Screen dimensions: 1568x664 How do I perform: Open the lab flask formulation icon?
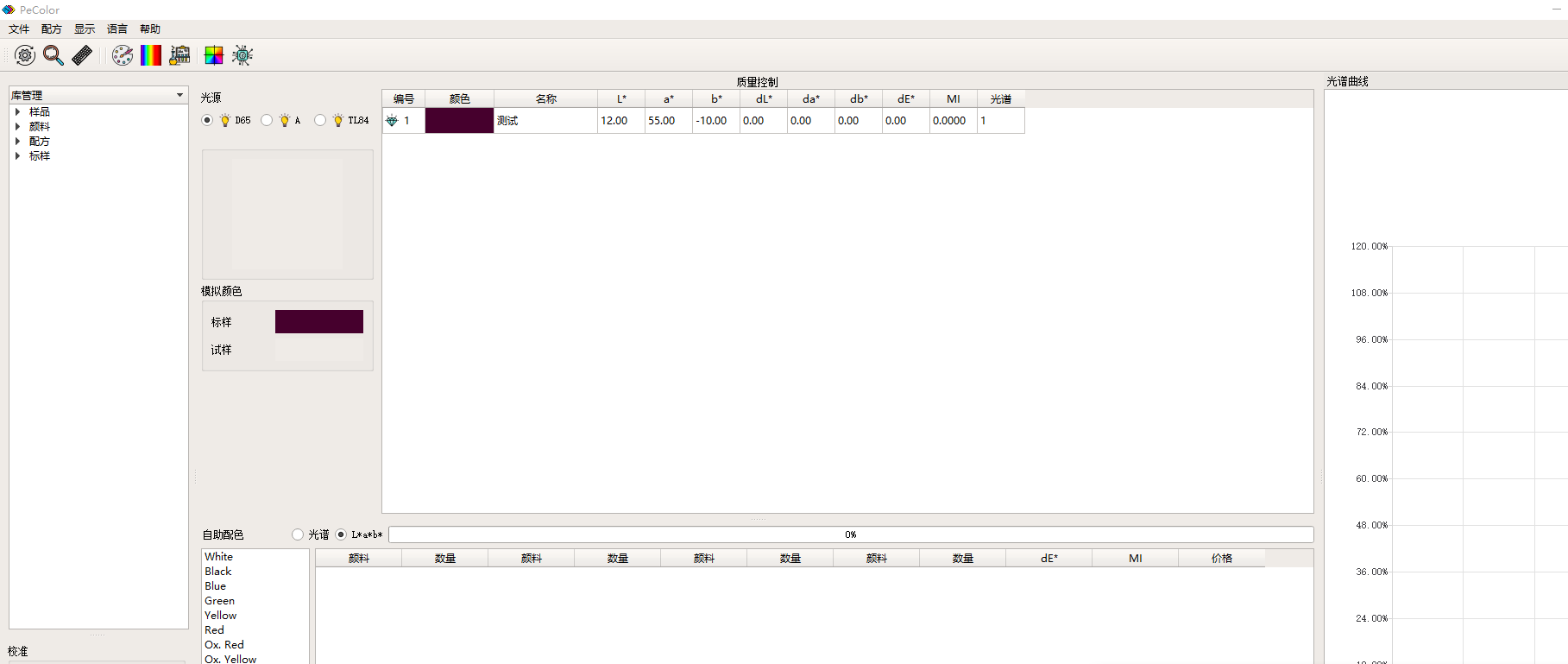[x=179, y=55]
